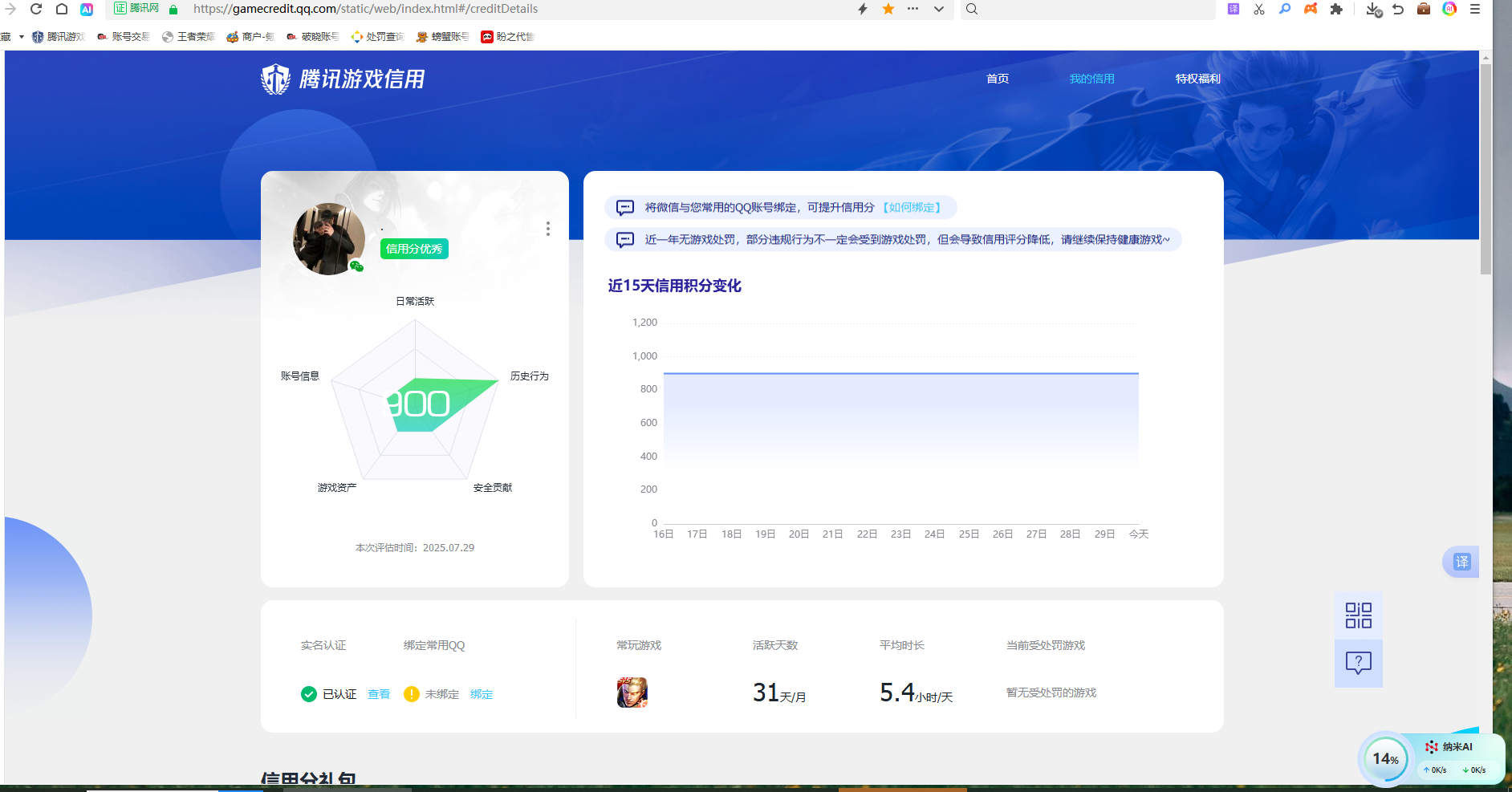This screenshot has height=792, width=1512.
Task: Click the lightning speed mode icon
Action: pyautogui.click(x=863, y=9)
